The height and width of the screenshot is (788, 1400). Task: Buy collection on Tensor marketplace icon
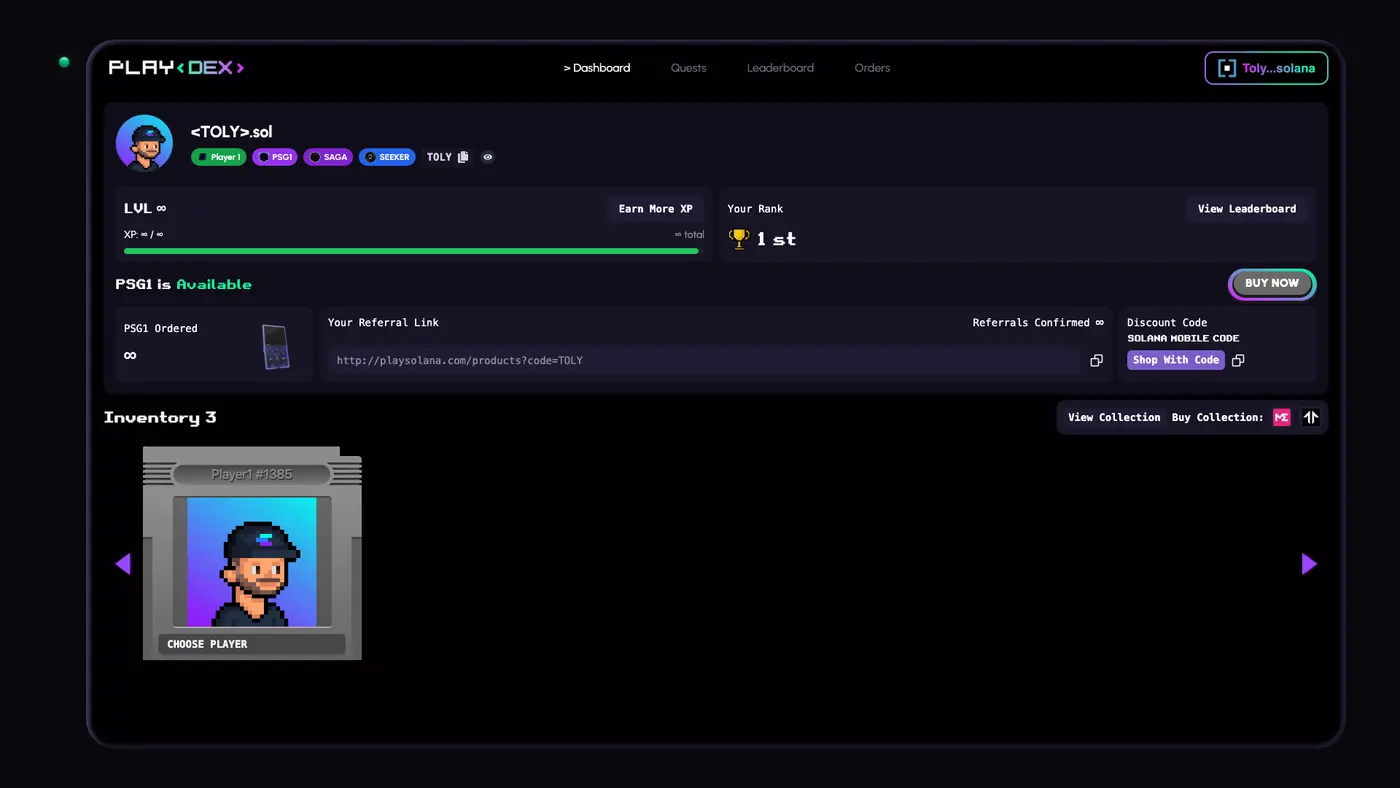[x=1311, y=417]
